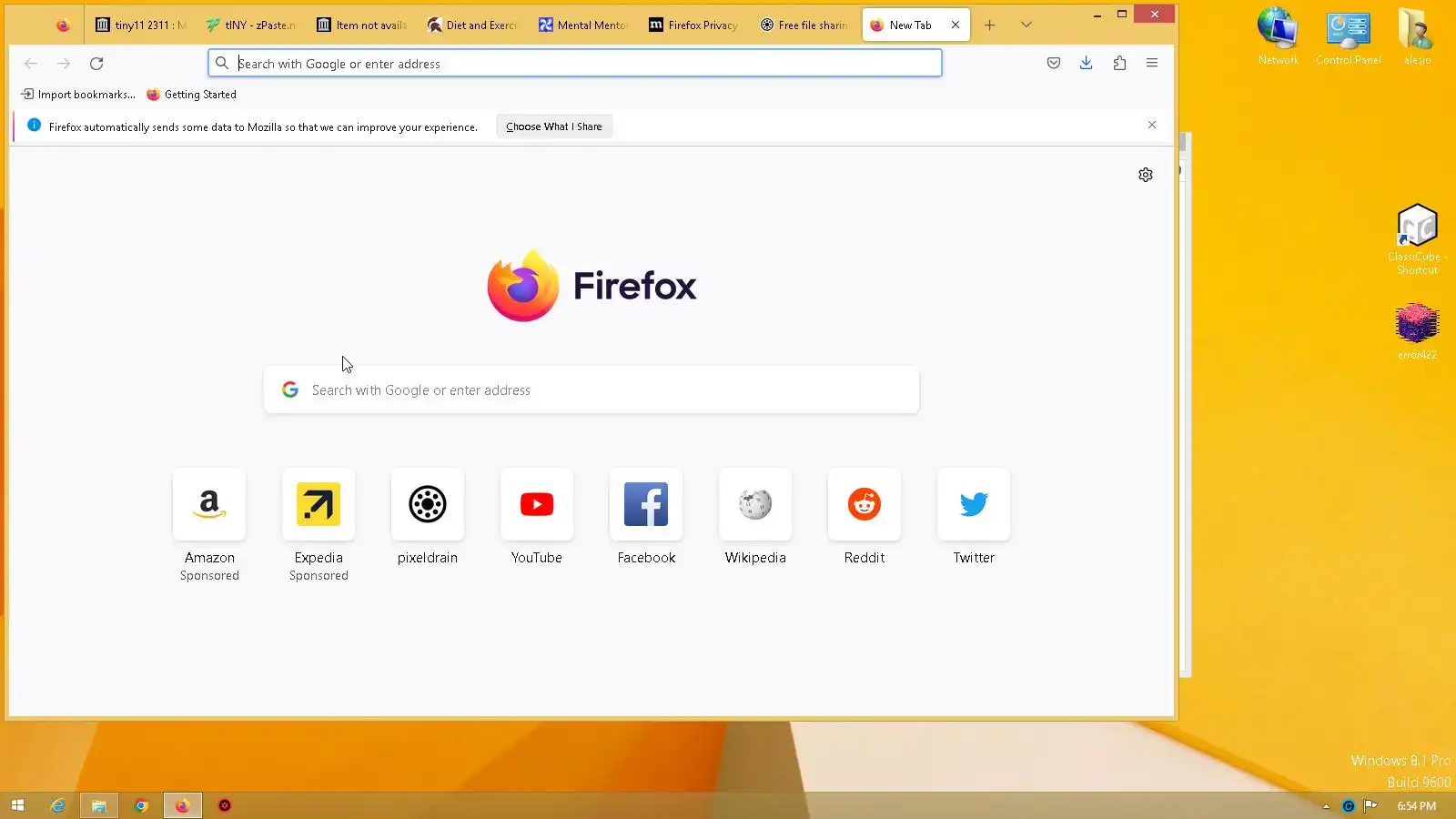Open the Item not available tab
Viewport: 1456px width, 819px height.
[361, 25]
